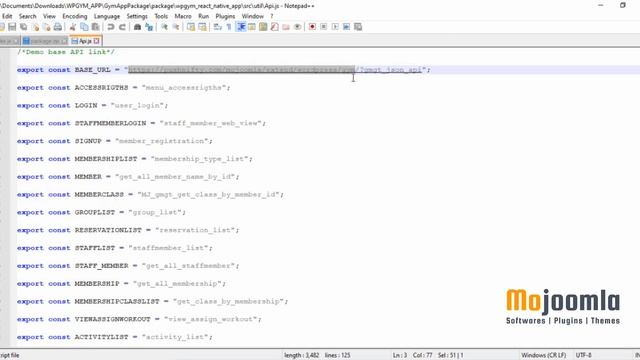Click the Playback macro icon
This screenshot has height=360, width=640.
(335, 27)
